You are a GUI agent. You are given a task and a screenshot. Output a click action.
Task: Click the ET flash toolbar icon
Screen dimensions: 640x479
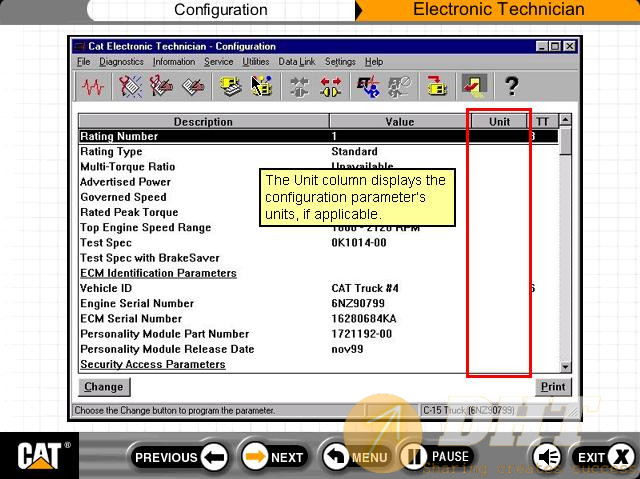pos(368,86)
